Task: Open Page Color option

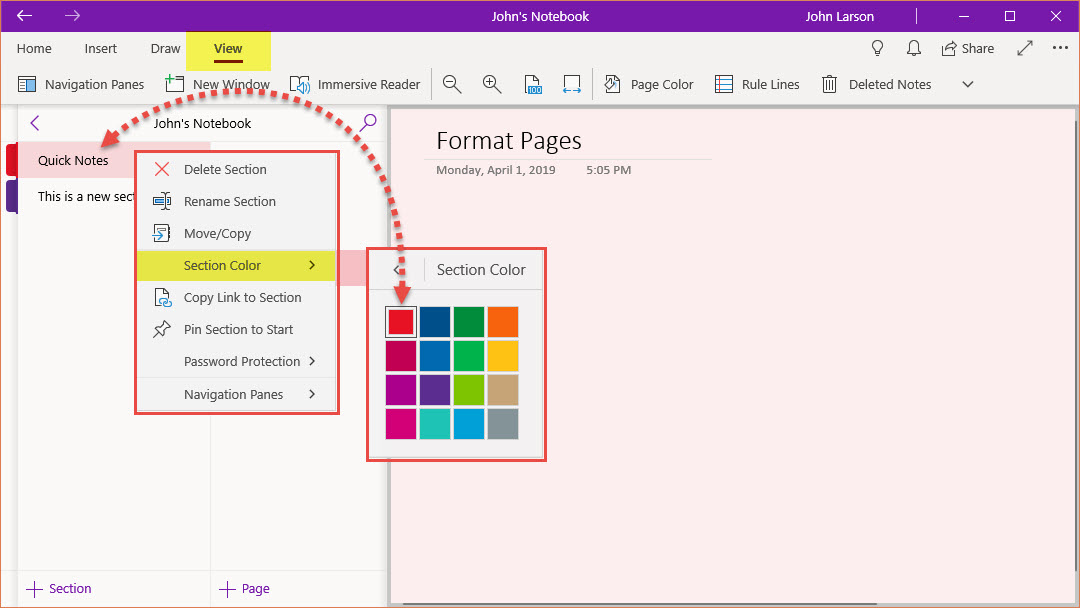Action: [x=649, y=85]
